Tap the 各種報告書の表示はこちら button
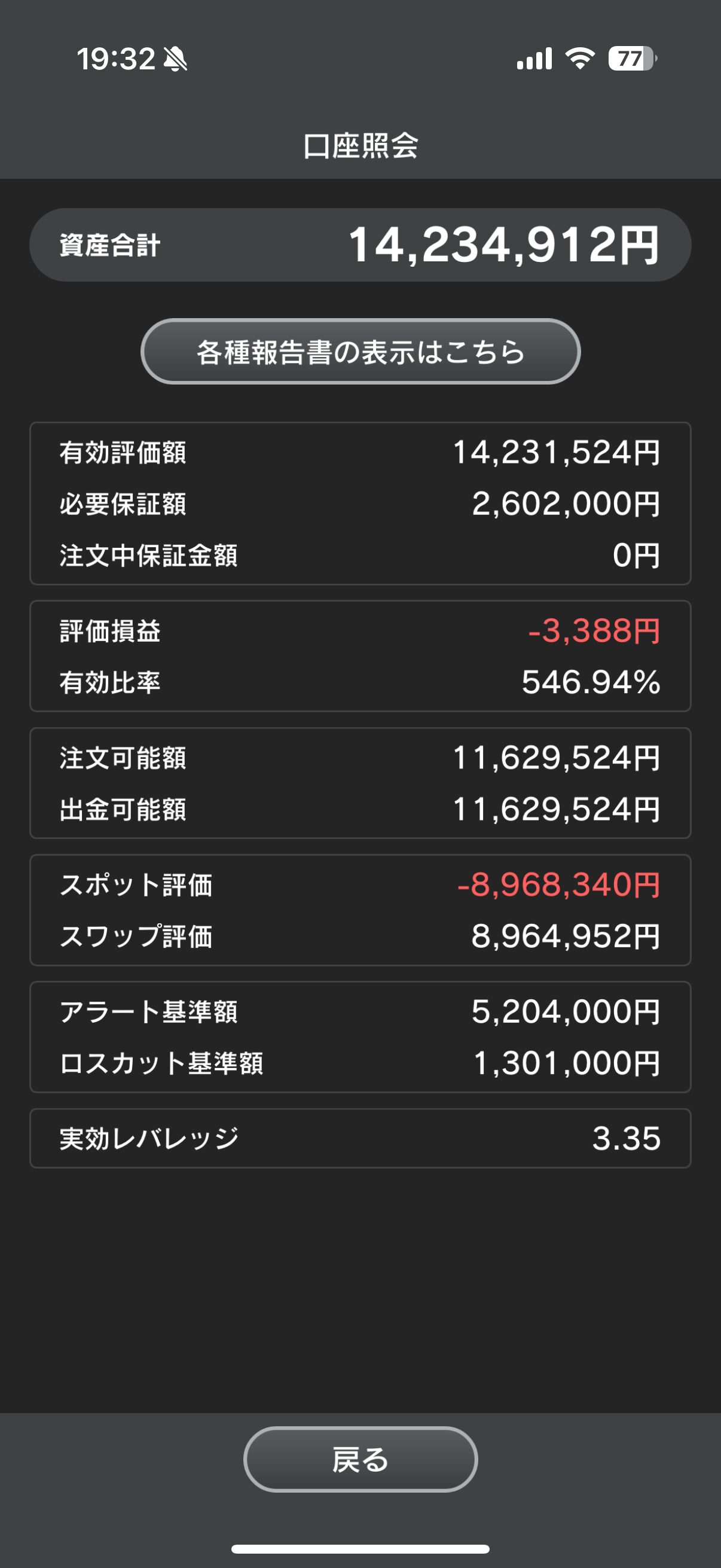The height and width of the screenshot is (1568, 721). point(360,351)
